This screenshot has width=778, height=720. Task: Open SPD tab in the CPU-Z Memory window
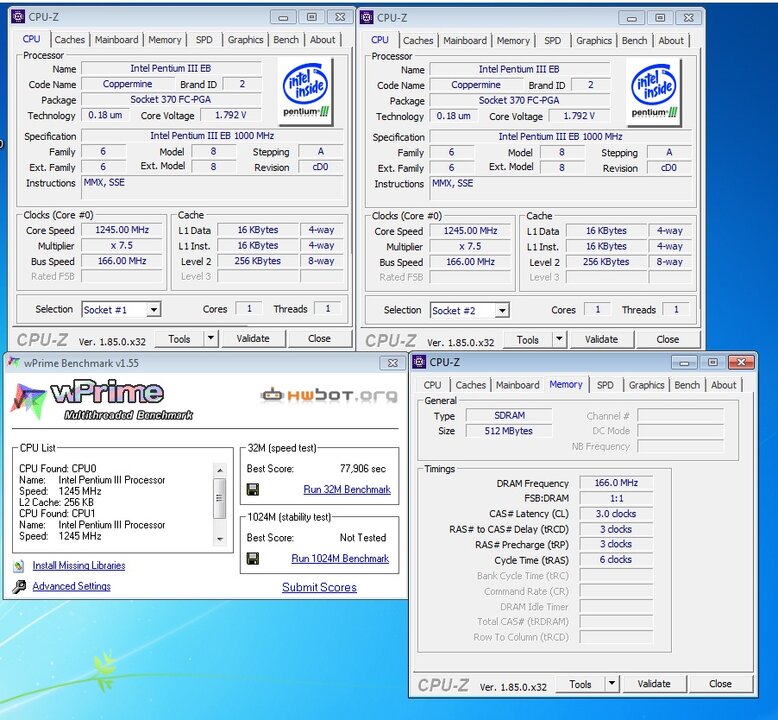click(x=605, y=385)
